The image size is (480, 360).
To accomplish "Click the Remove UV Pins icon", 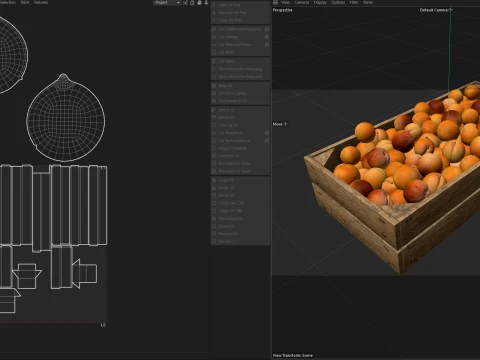I will pos(214,13).
